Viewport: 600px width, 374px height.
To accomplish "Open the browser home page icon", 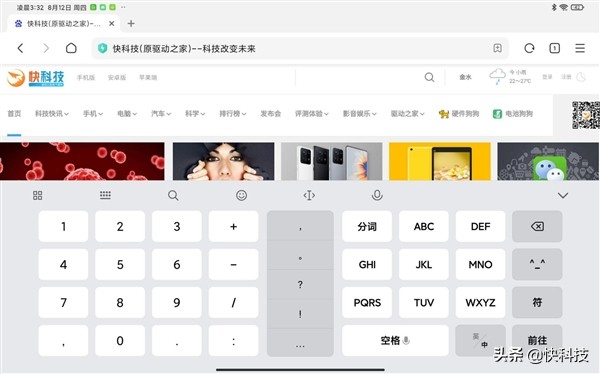I will pos(71,48).
